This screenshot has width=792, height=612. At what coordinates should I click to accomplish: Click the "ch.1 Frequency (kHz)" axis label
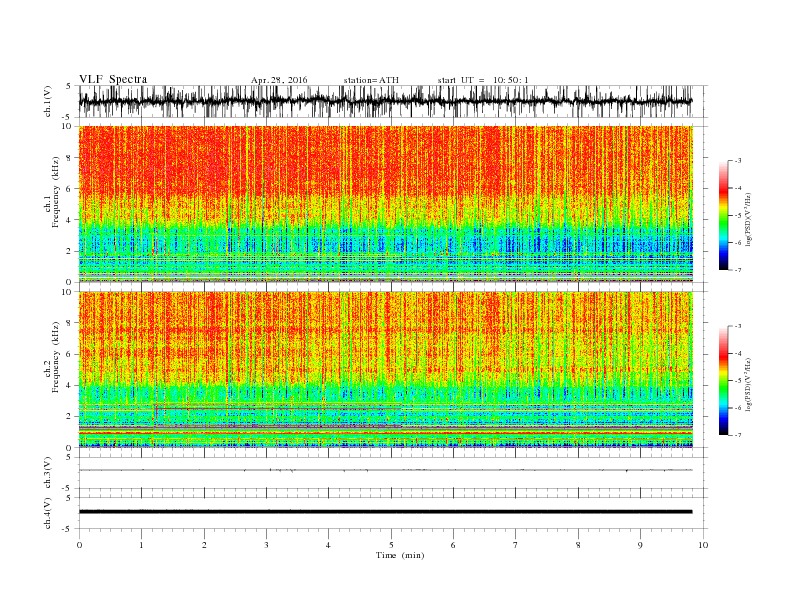[x=52, y=192]
